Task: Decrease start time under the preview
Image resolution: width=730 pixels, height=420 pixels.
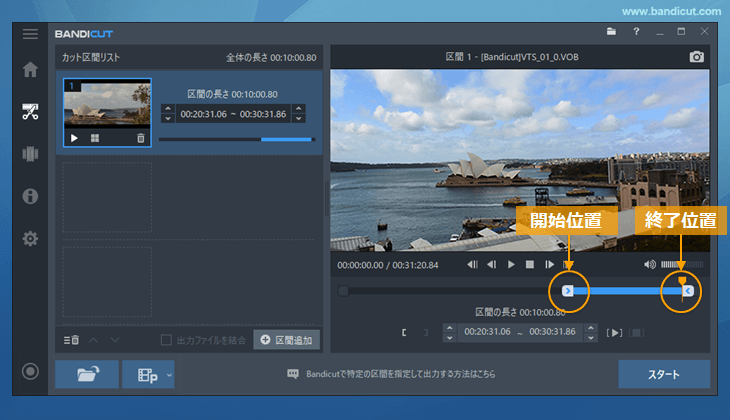Action: (x=450, y=337)
